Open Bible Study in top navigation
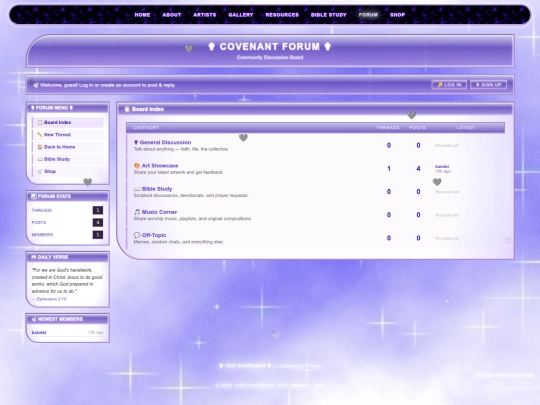This screenshot has height=405, width=540. click(x=329, y=15)
